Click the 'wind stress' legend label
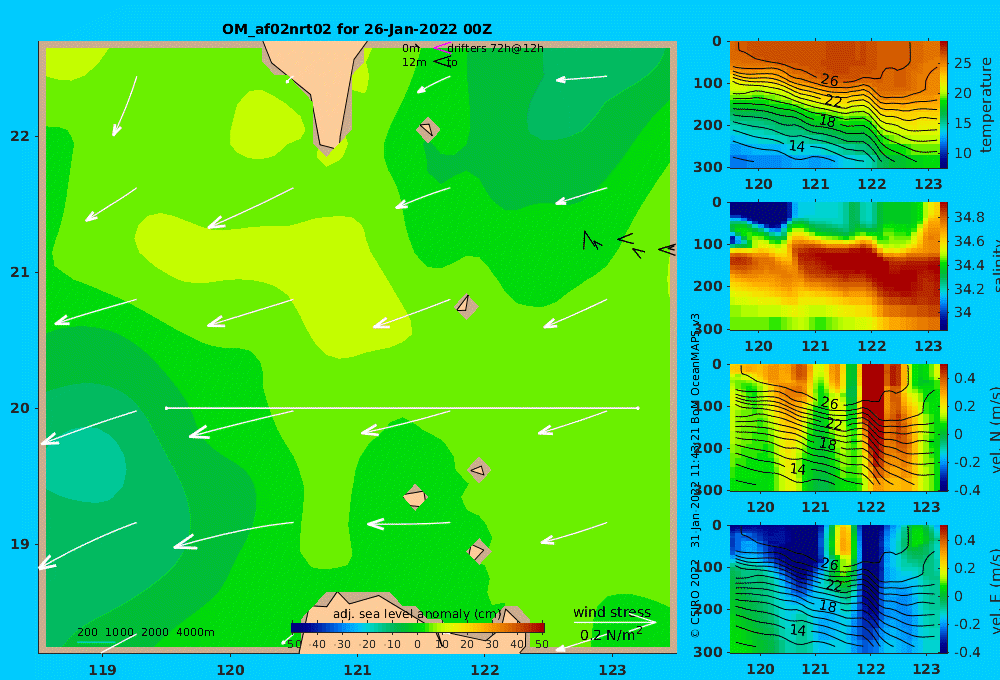The image size is (1000, 680). [x=612, y=612]
